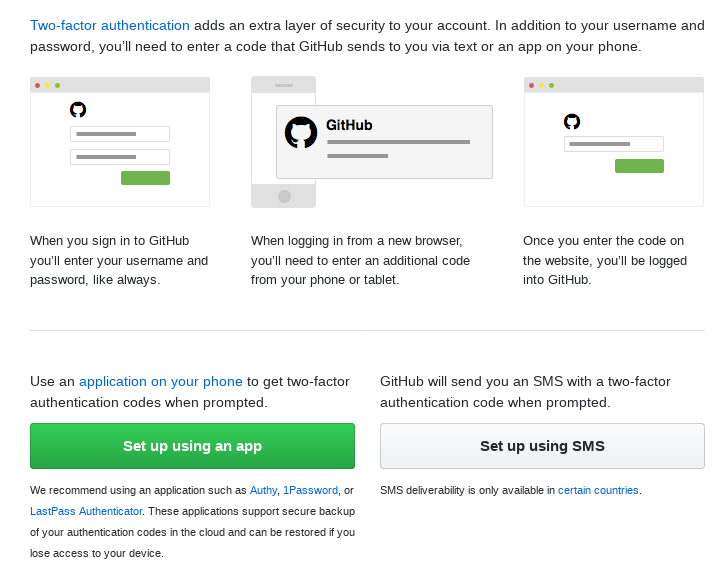The image size is (727, 581).
Task: Open the application on your phone link
Action: coord(160,382)
